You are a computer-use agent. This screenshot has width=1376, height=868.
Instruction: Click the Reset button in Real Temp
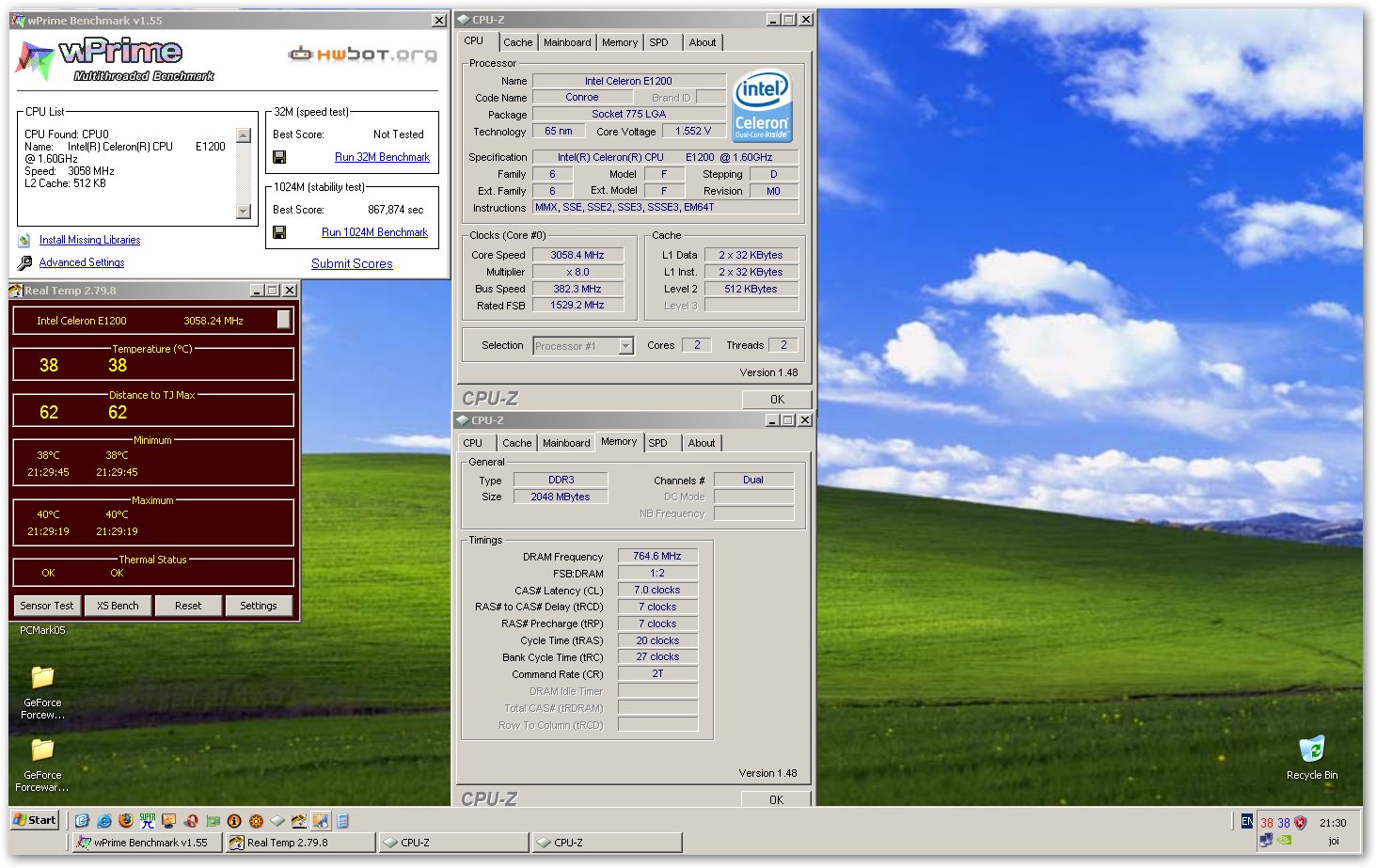point(188,606)
